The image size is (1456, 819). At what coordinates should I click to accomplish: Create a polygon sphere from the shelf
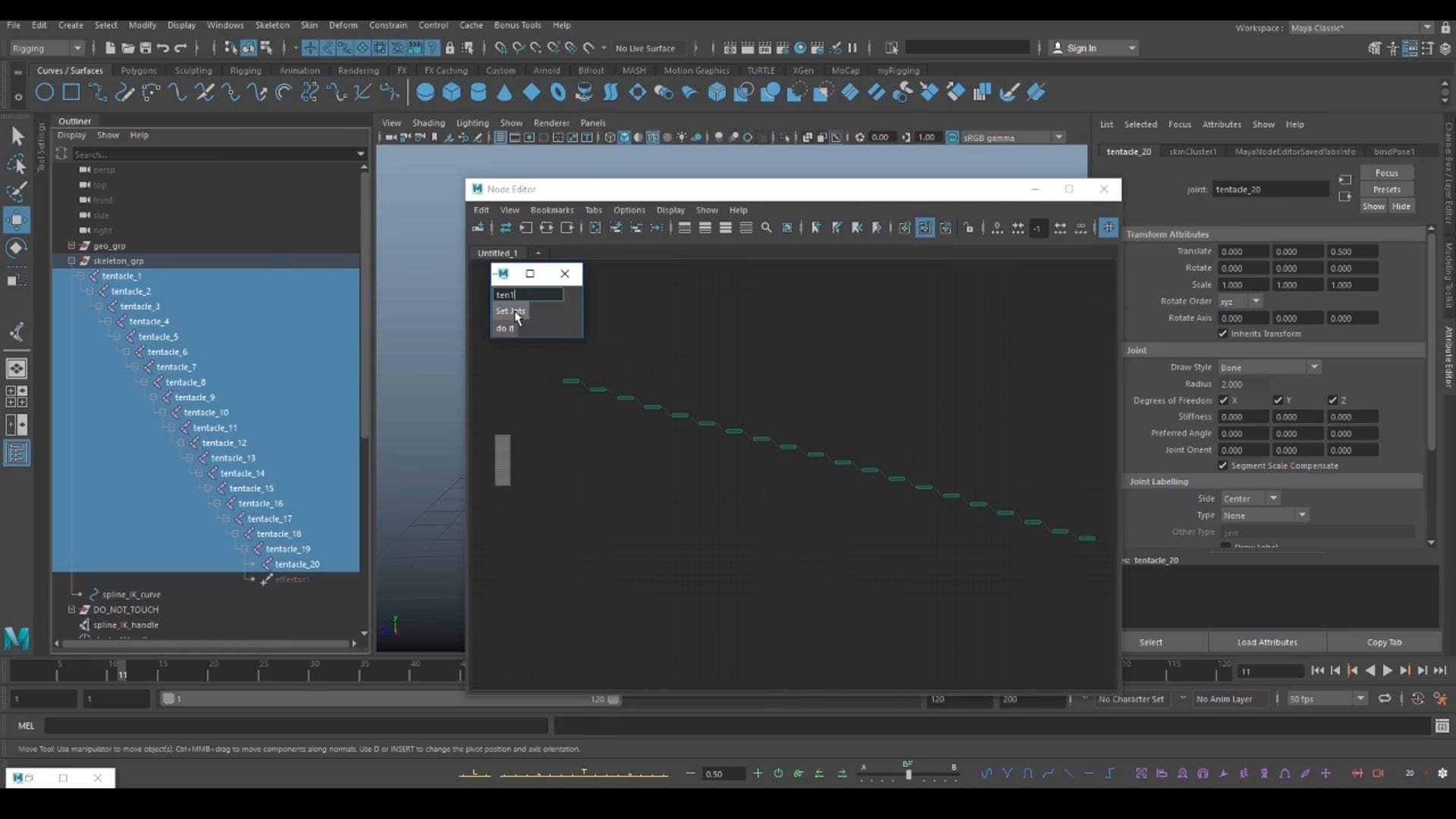pyautogui.click(x=426, y=92)
